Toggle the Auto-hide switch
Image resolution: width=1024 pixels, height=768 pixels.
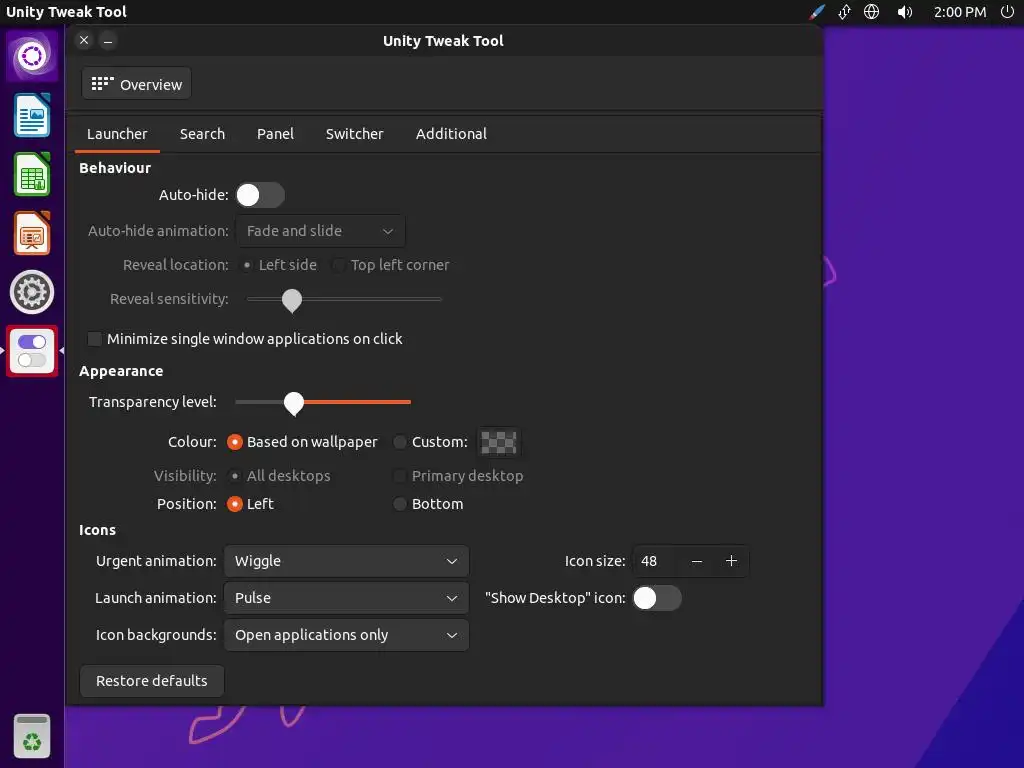point(260,195)
